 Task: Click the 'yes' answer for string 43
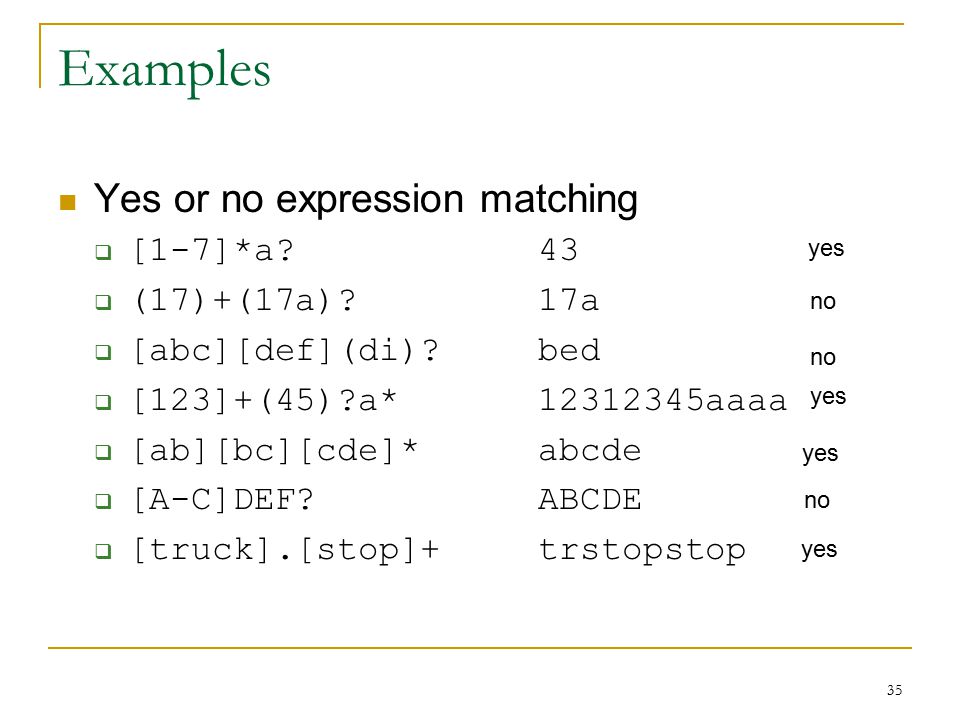point(826,249)
